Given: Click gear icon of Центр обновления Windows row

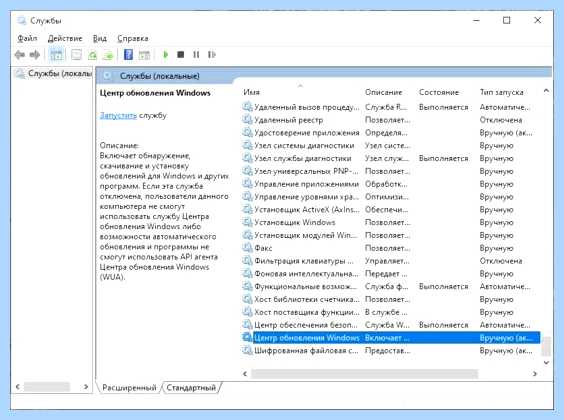Looking at the screenshot, I should (247, 337).
